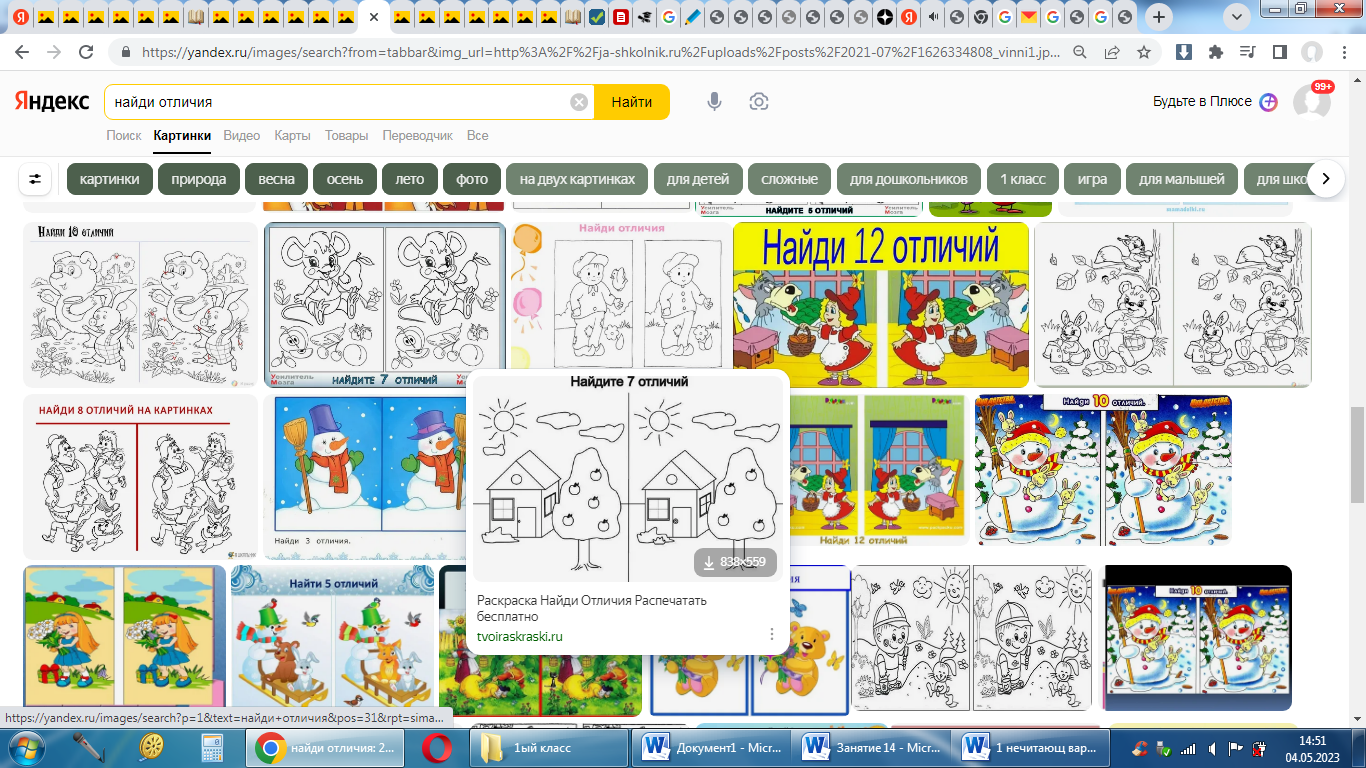Apply the 'природа' filter chip
The width and height of the screenshot is (1366, 768).
tap(198, 179)
